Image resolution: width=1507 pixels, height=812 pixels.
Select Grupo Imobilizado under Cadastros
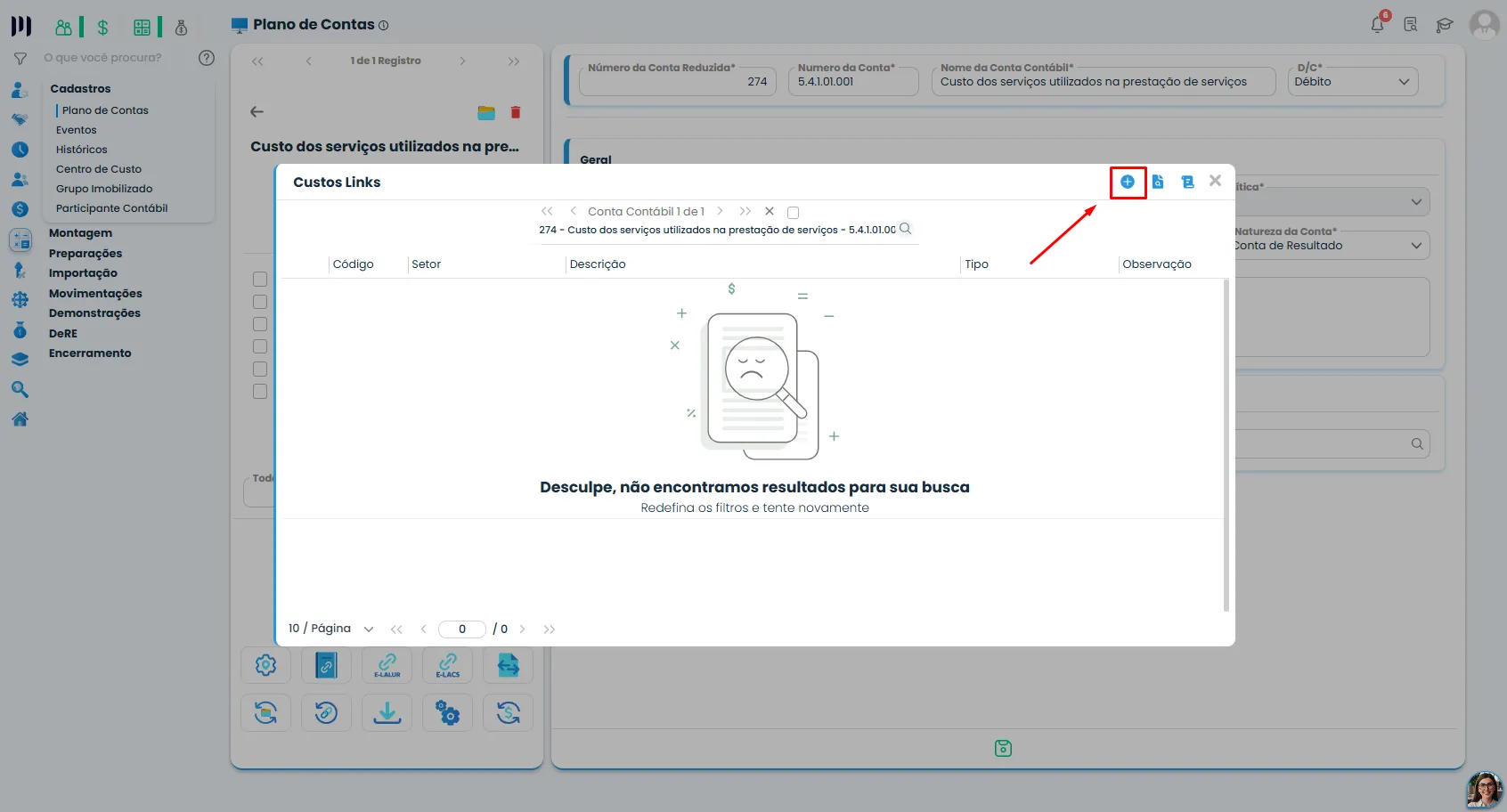coord(104,189)
